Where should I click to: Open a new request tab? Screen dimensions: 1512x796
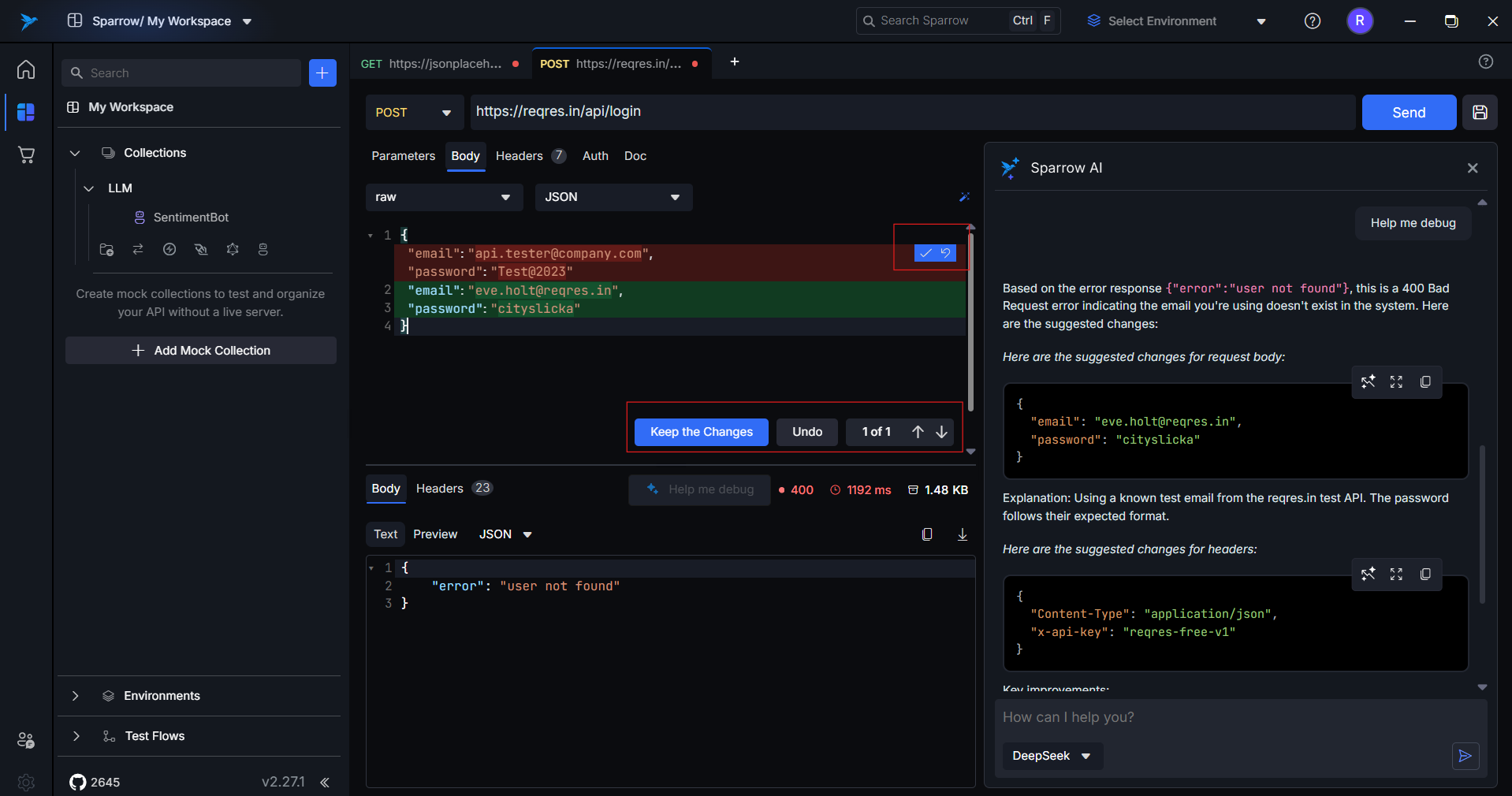click(x=734, y=61)
